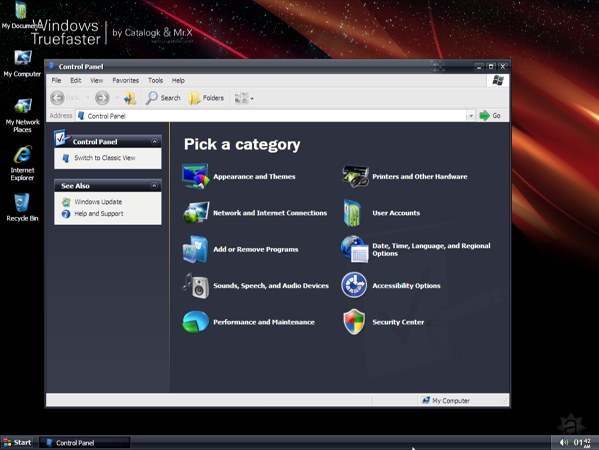Open Forward history dropdown arrow
The height and width of the screenshot is (450, 599).
117,98
